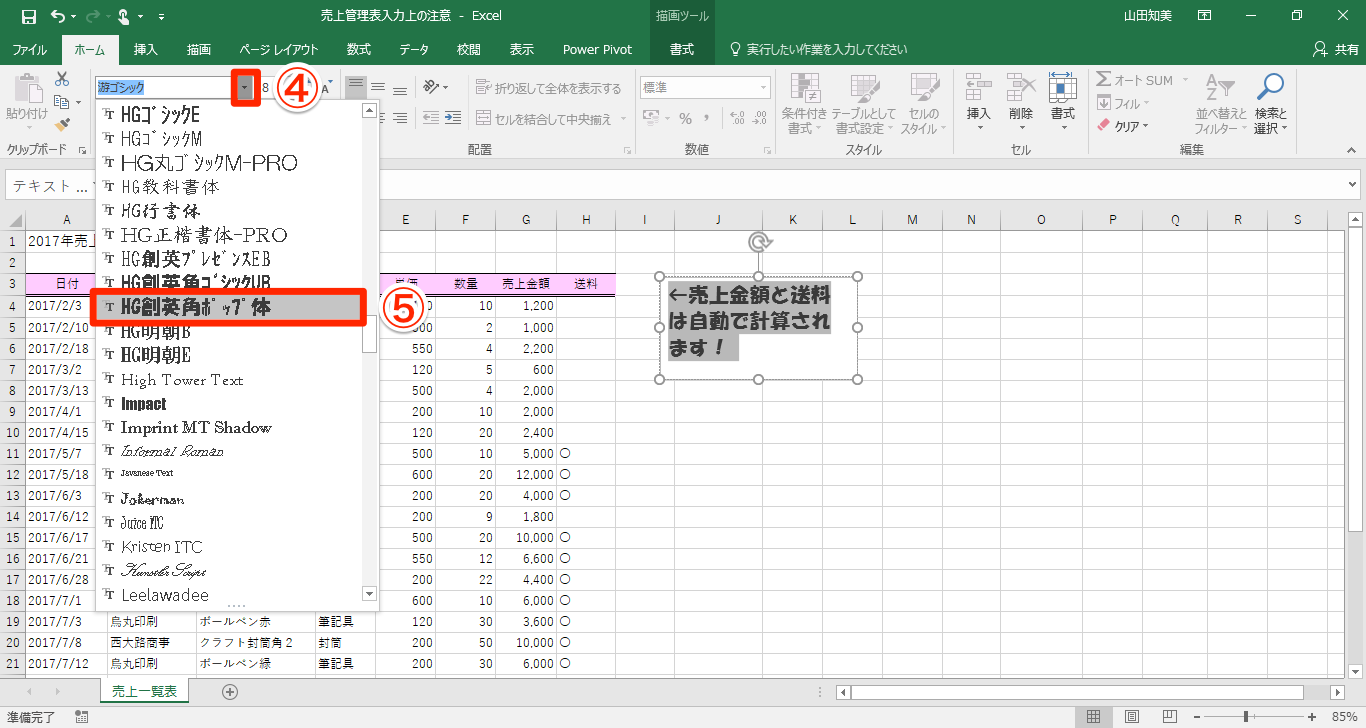Image resolution: width=1366 pixels, height=728 pixels.
Task: Open the Customize Quick Access Toolbar menu
Action: [162, 17]
